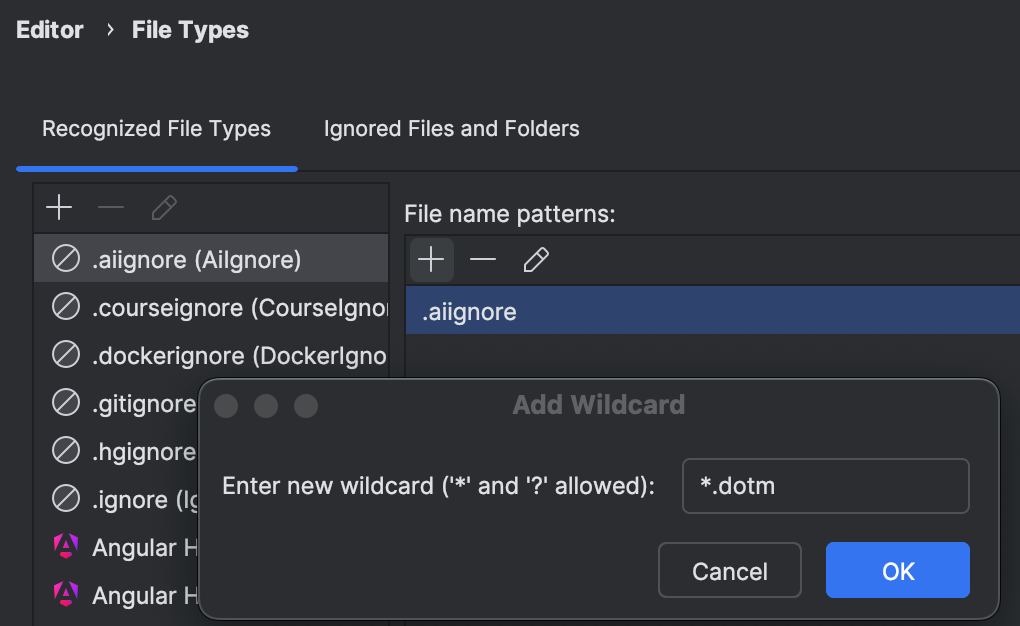Click the pencil icon to edit the file type
This screenshot has width=1020, height=626.
(x=163, y=208)
